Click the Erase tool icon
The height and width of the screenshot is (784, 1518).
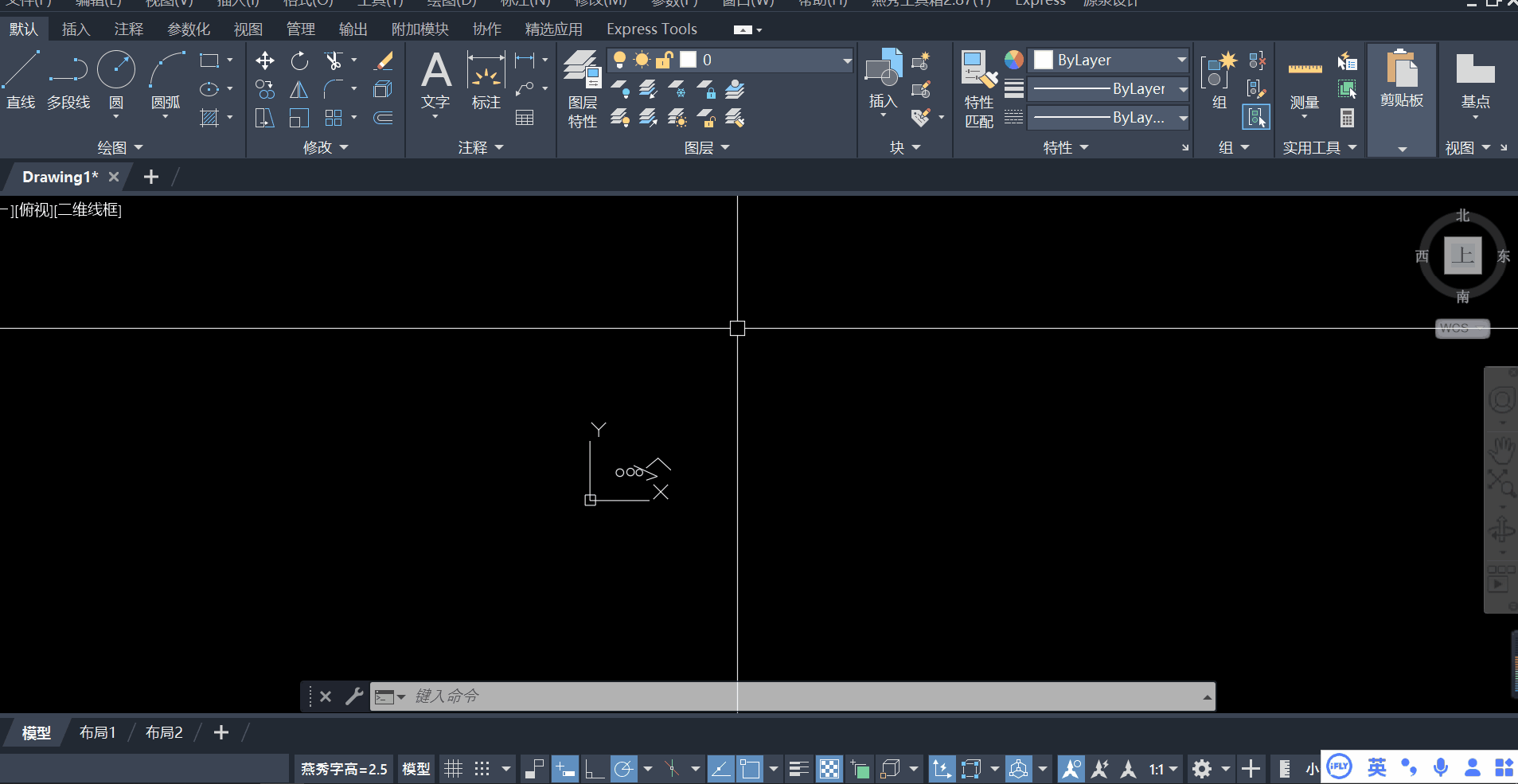[x=384, y=60]
